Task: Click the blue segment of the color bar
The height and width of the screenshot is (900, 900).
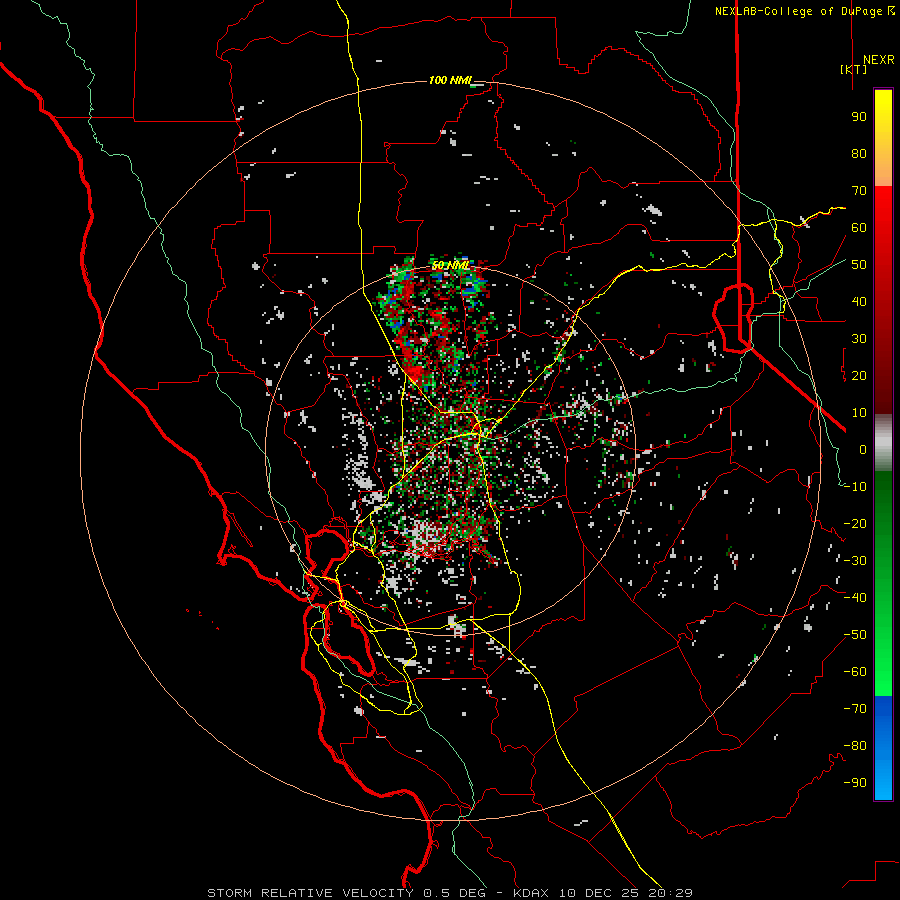Action: click(883, 748)
